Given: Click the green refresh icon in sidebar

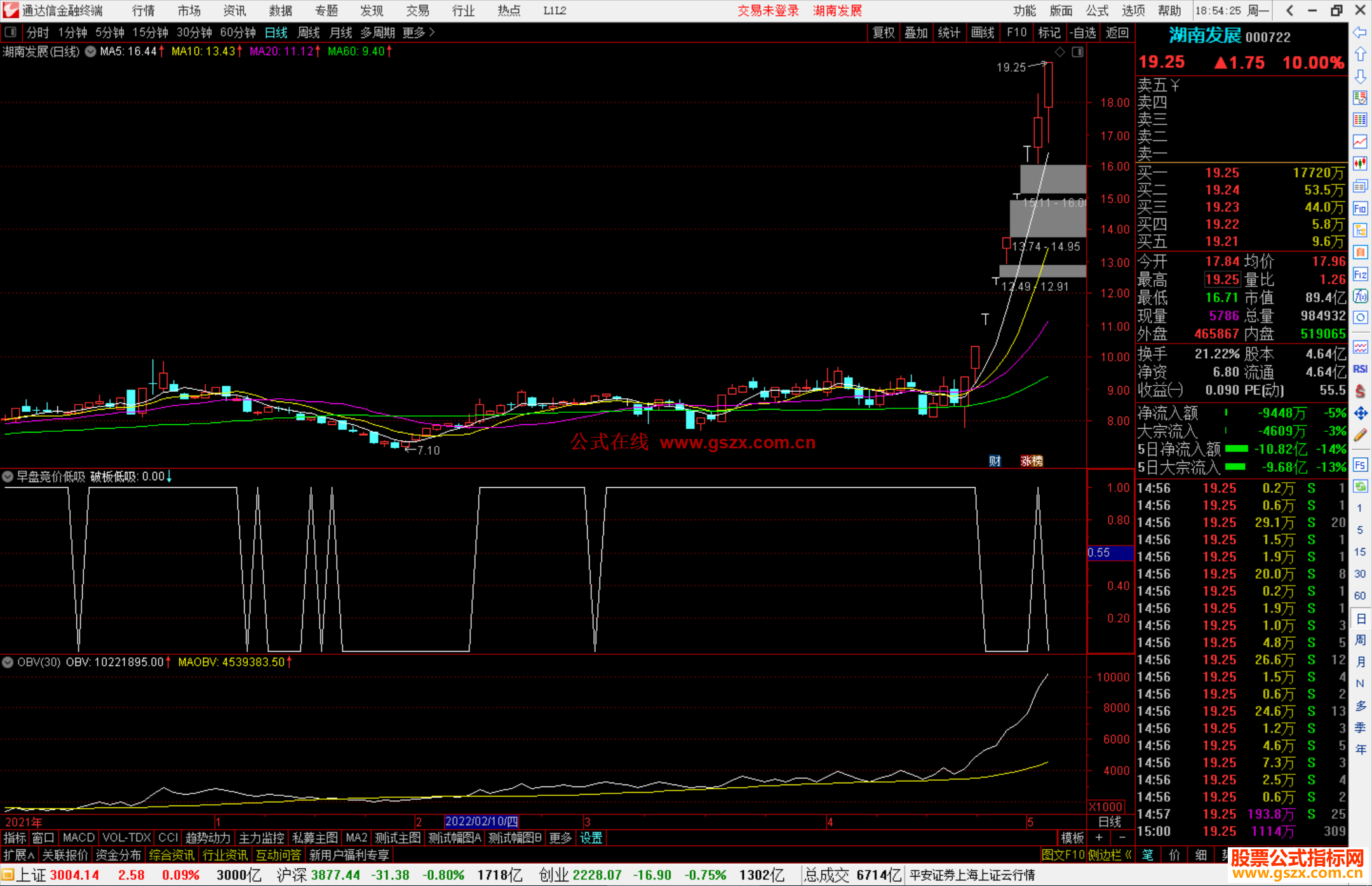Looking at the screenshot, I should [1360, 487].
